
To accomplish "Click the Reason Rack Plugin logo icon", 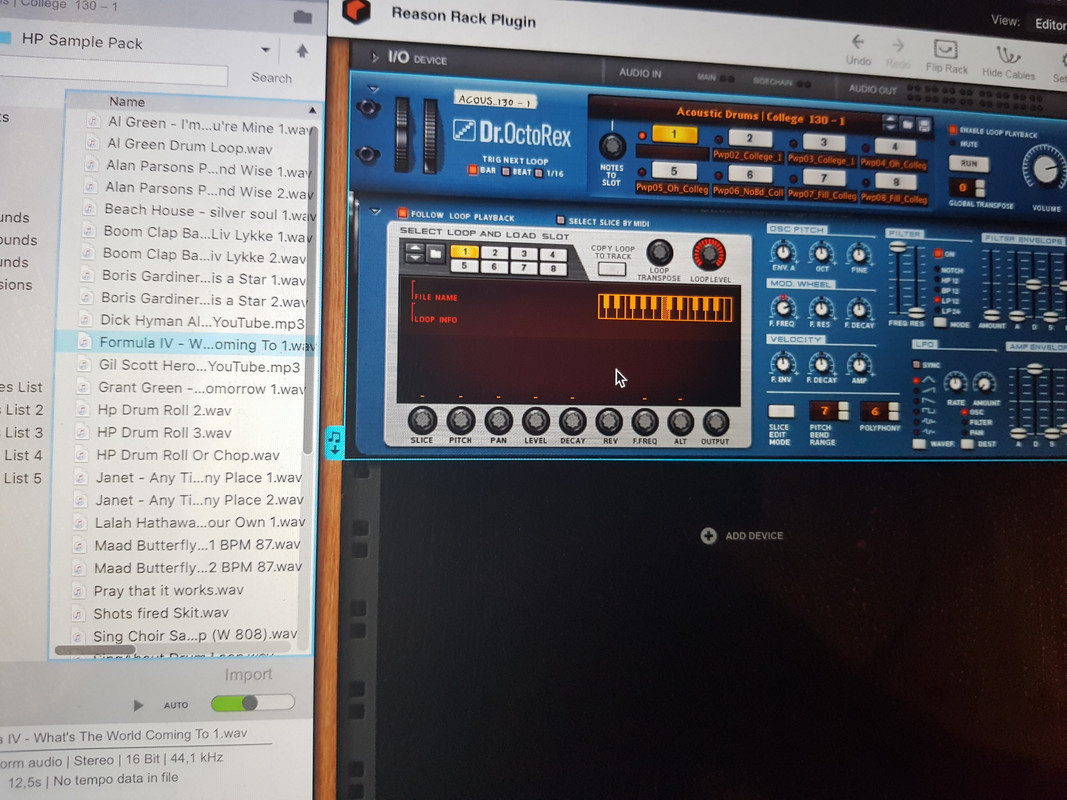I will [356, 10].
